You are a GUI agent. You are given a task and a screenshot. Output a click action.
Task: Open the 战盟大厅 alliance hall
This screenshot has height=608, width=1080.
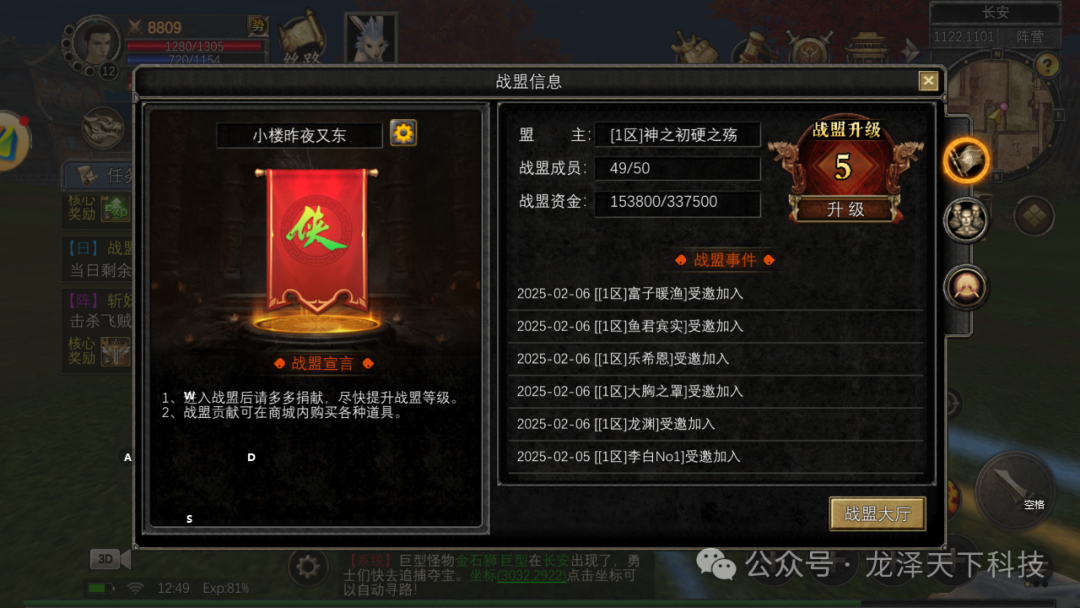point(877,514)
